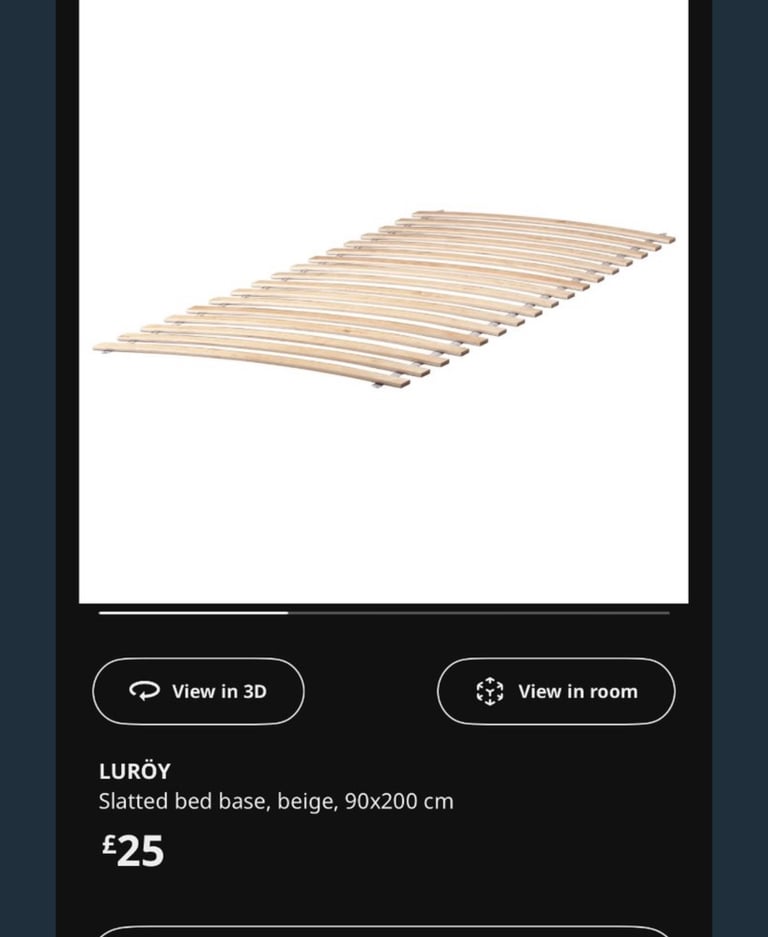Screen dimensions: 768x937
Task: Click the £25 price label
Action: point(132,850)
